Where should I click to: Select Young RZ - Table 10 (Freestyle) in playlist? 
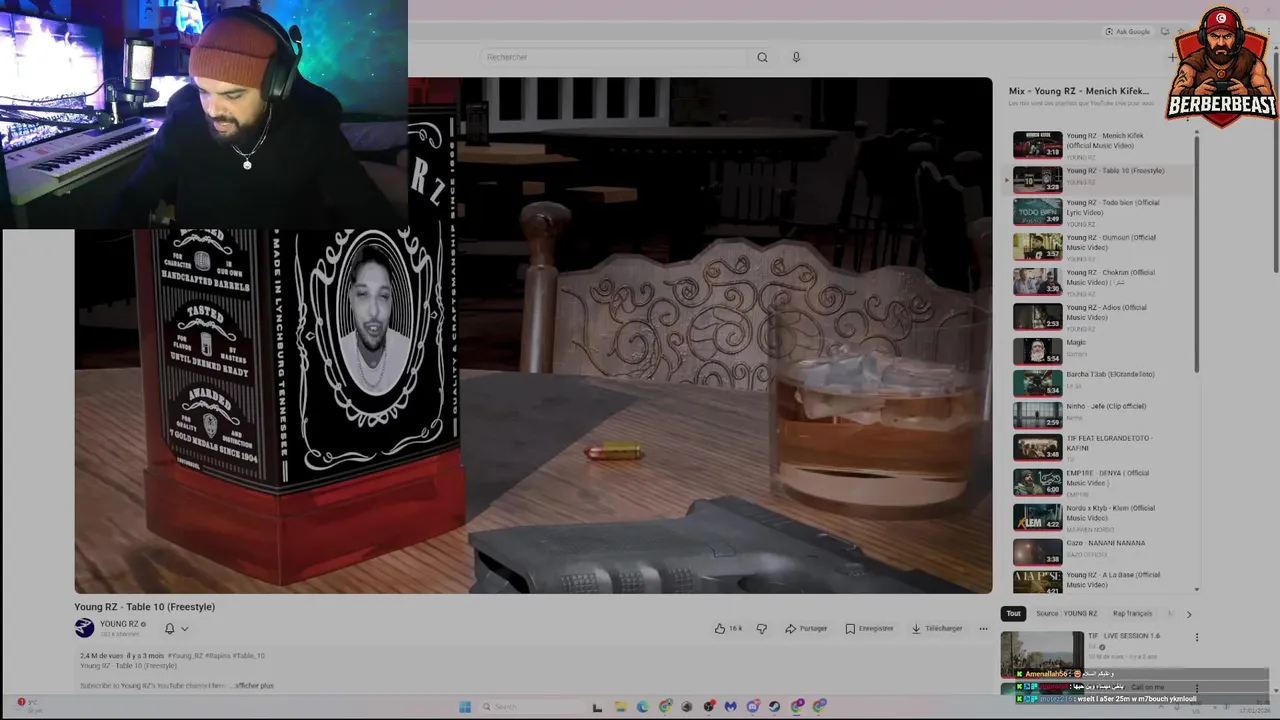[x=1099, y=179]
